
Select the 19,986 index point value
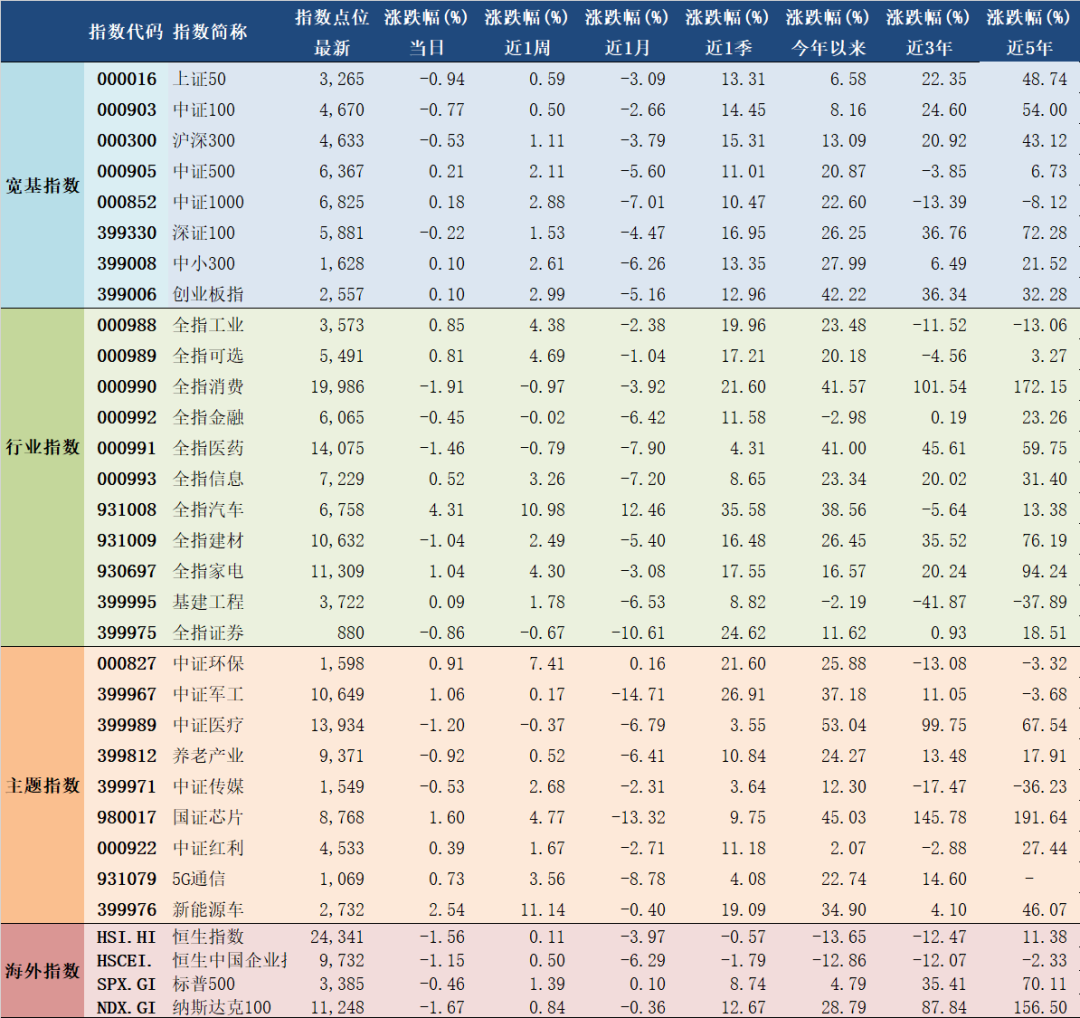(338, 387)
